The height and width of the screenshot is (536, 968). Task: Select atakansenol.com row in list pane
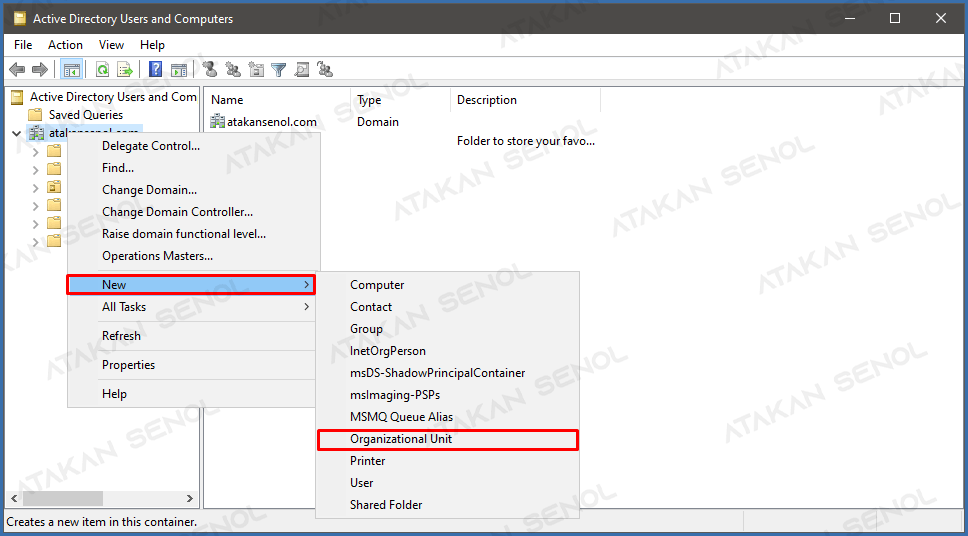pos(272,122)
